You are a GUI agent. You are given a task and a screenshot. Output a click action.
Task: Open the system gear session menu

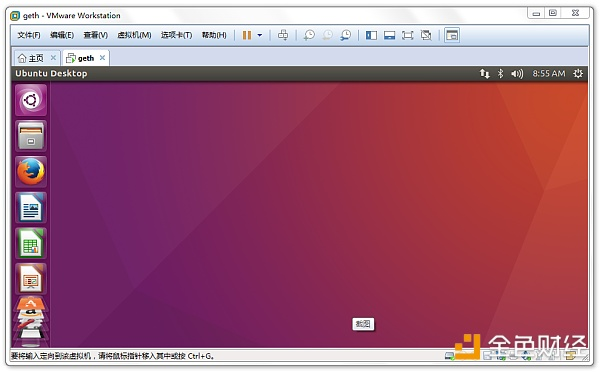pyautogui.click(x=578, y=73)
